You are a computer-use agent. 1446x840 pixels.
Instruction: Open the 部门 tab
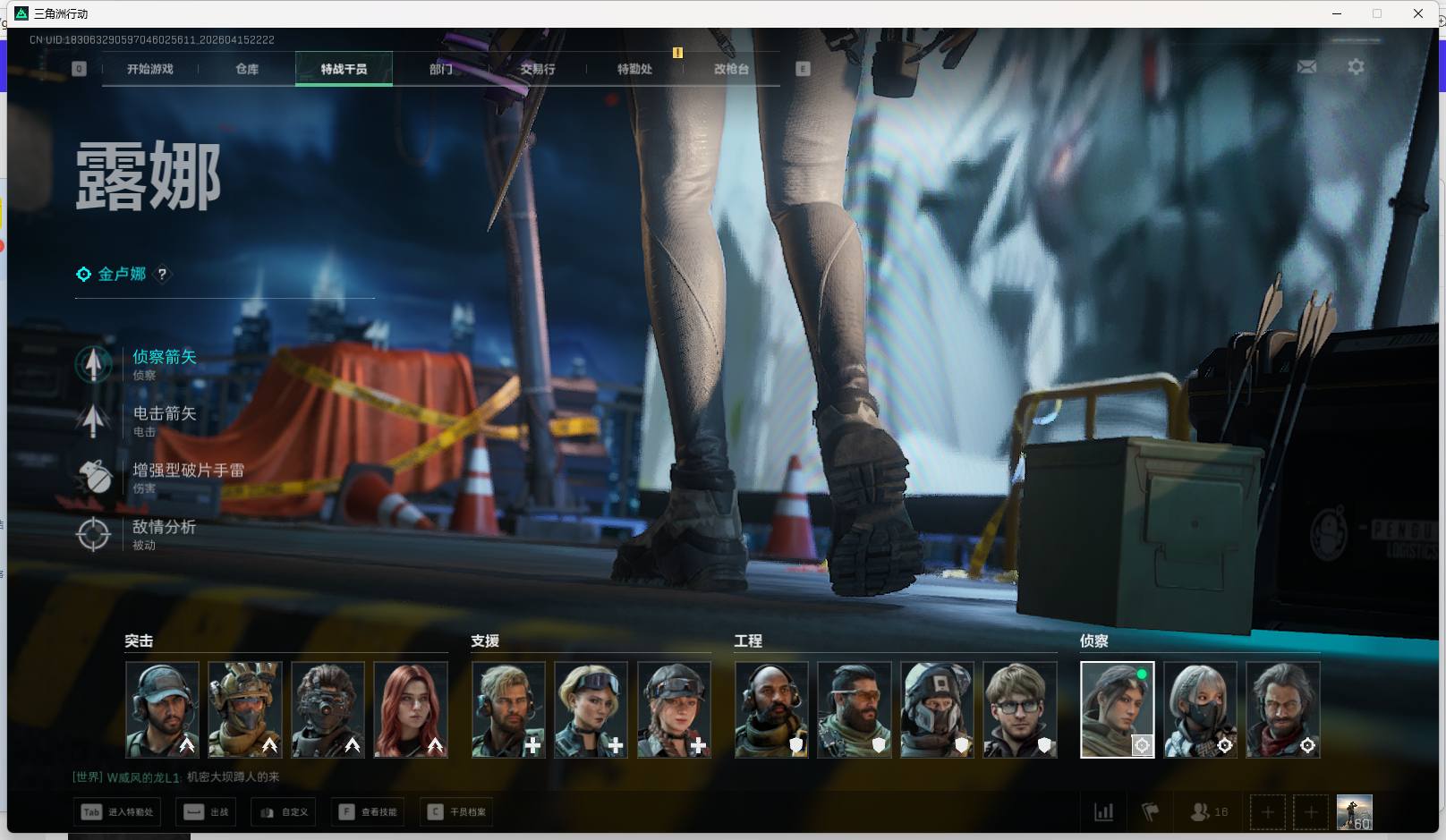[441, 69]
